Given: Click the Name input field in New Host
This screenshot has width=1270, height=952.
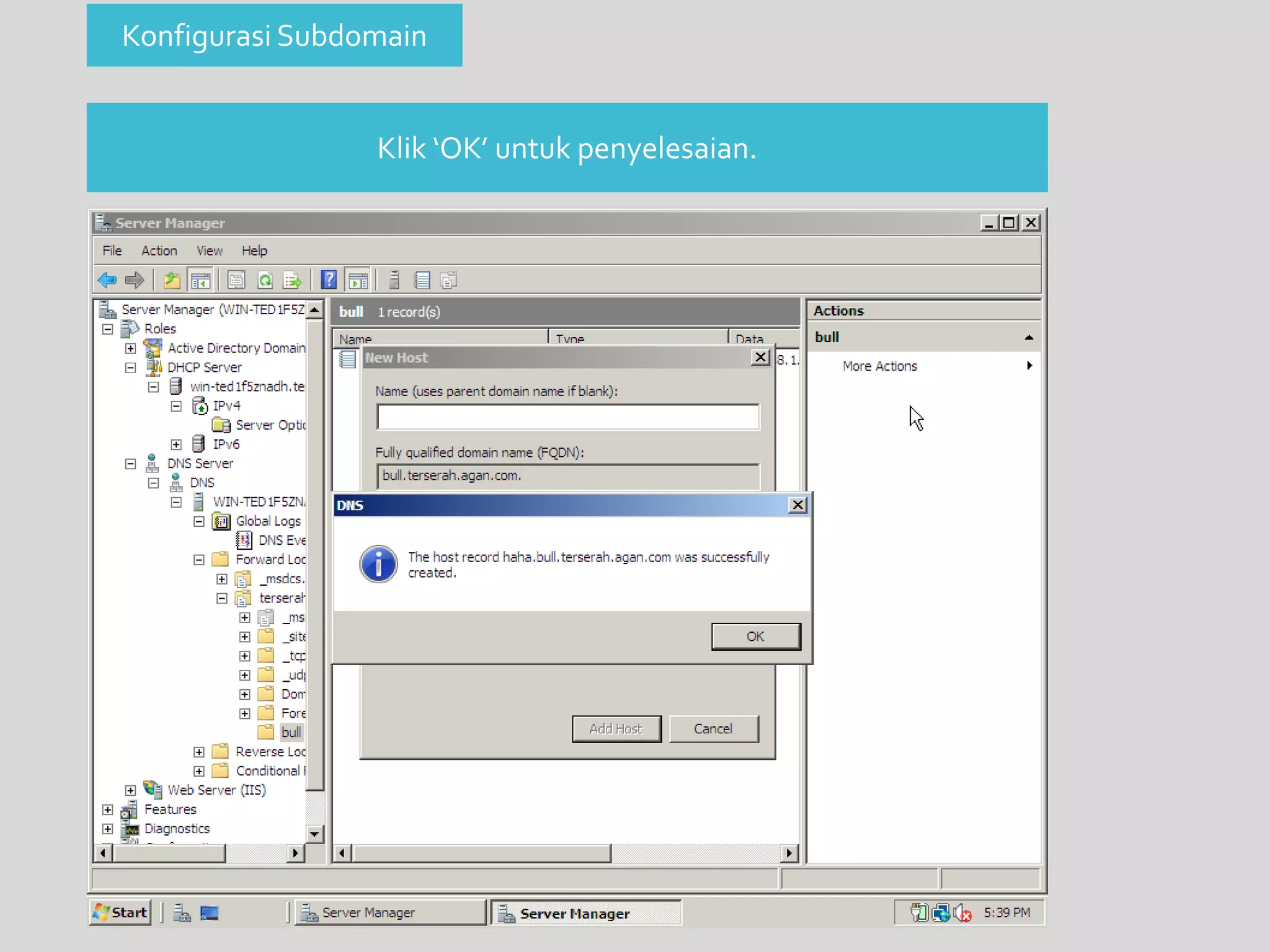Looking at the screenshot, I should pyautogui.click(x=568, y=417).
